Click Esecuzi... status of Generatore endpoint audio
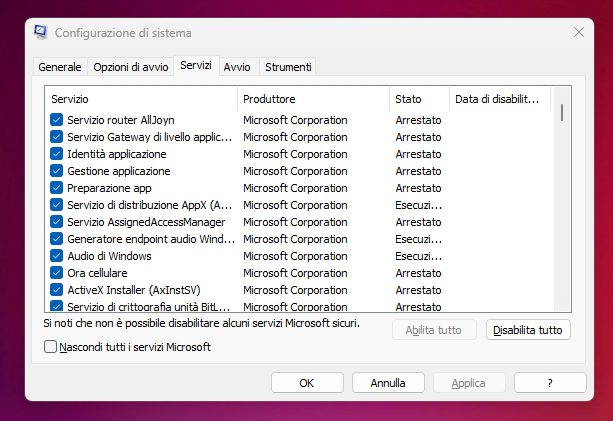 (418, 239)
